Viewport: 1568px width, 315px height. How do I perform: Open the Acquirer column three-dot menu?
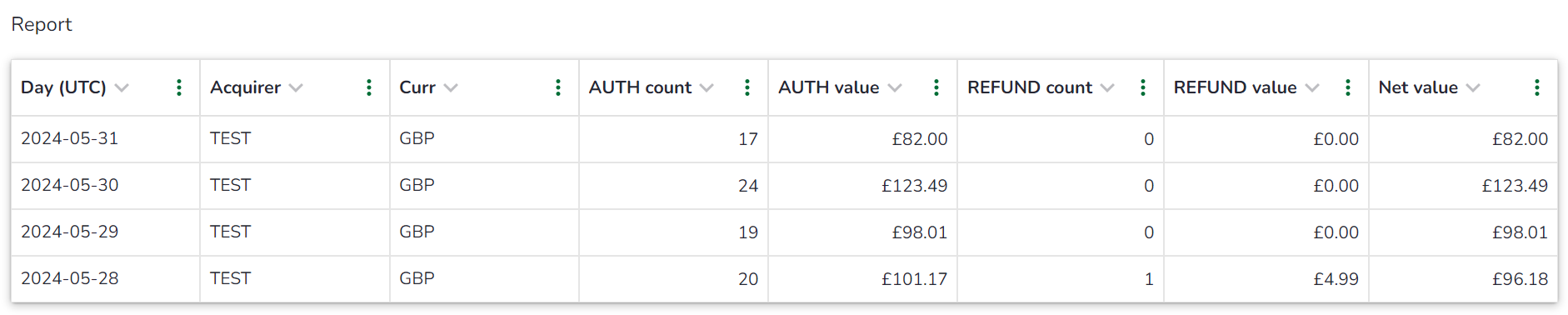pyautogui.click(x=369, y=87)
